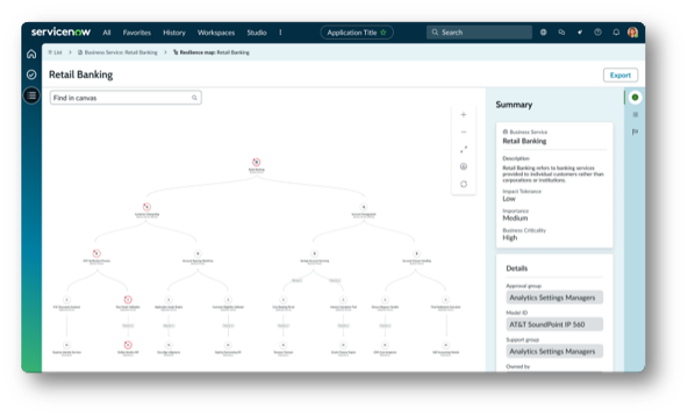Viewport: 688px width, 416px height.
Task: Open the user avatar profile
Action: [x=633, y=32]
